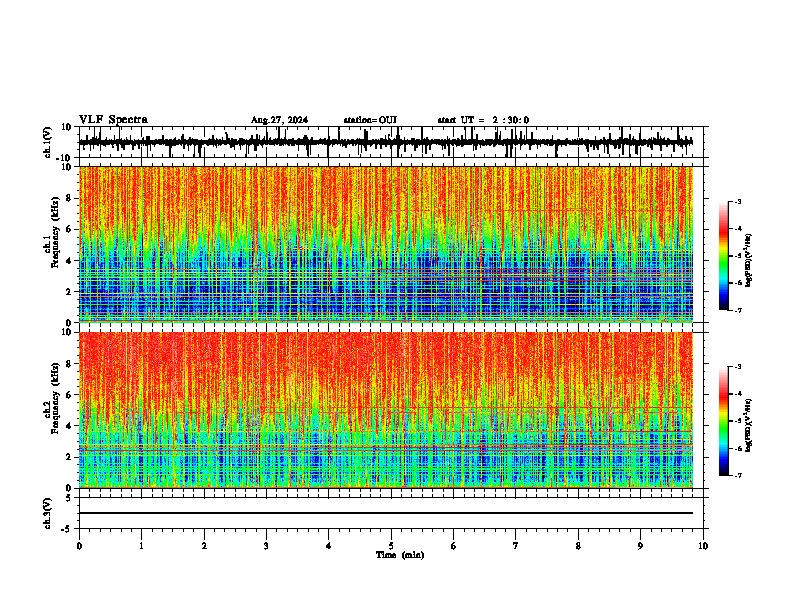Click the ch.1 colorbar log(PSD) axis title
The image size is (792, 612).
point(749,260)
